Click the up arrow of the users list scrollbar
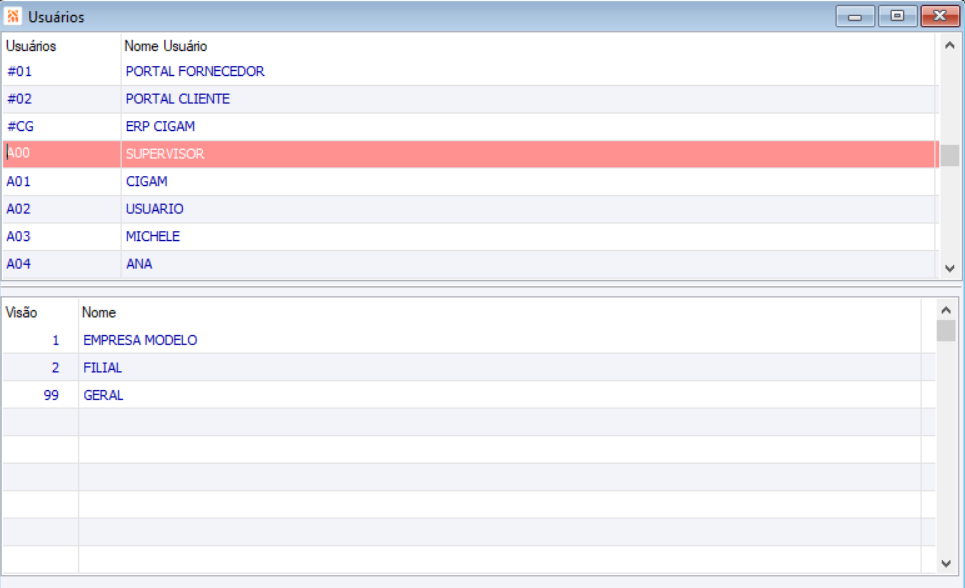This screenshot has height=588, width=965. pyautogui.click(x=950, y=46)
